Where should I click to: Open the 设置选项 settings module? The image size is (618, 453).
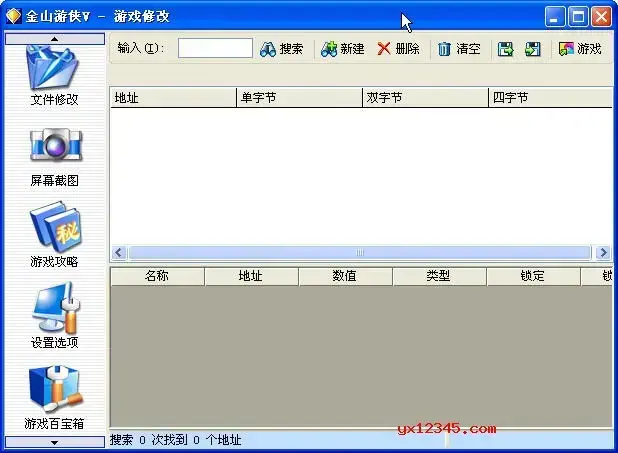point(55,315)
